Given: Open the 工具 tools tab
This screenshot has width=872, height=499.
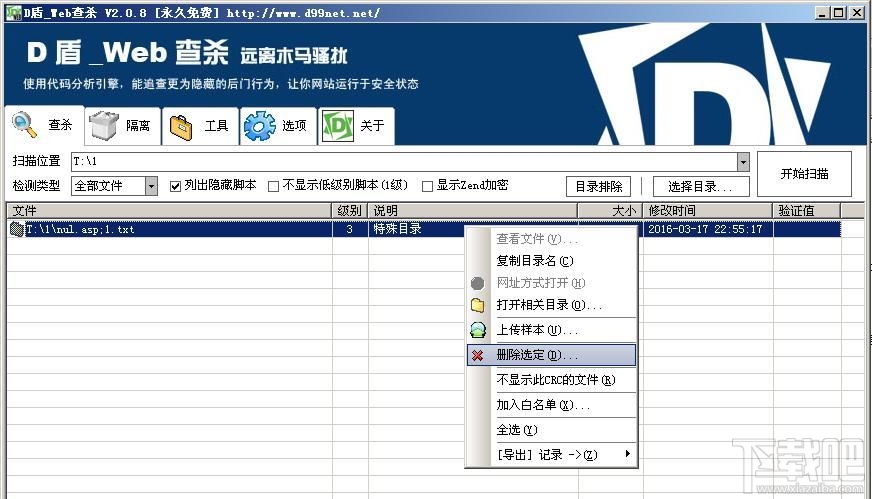Looking at the screenshot, I should coord(200,126).
